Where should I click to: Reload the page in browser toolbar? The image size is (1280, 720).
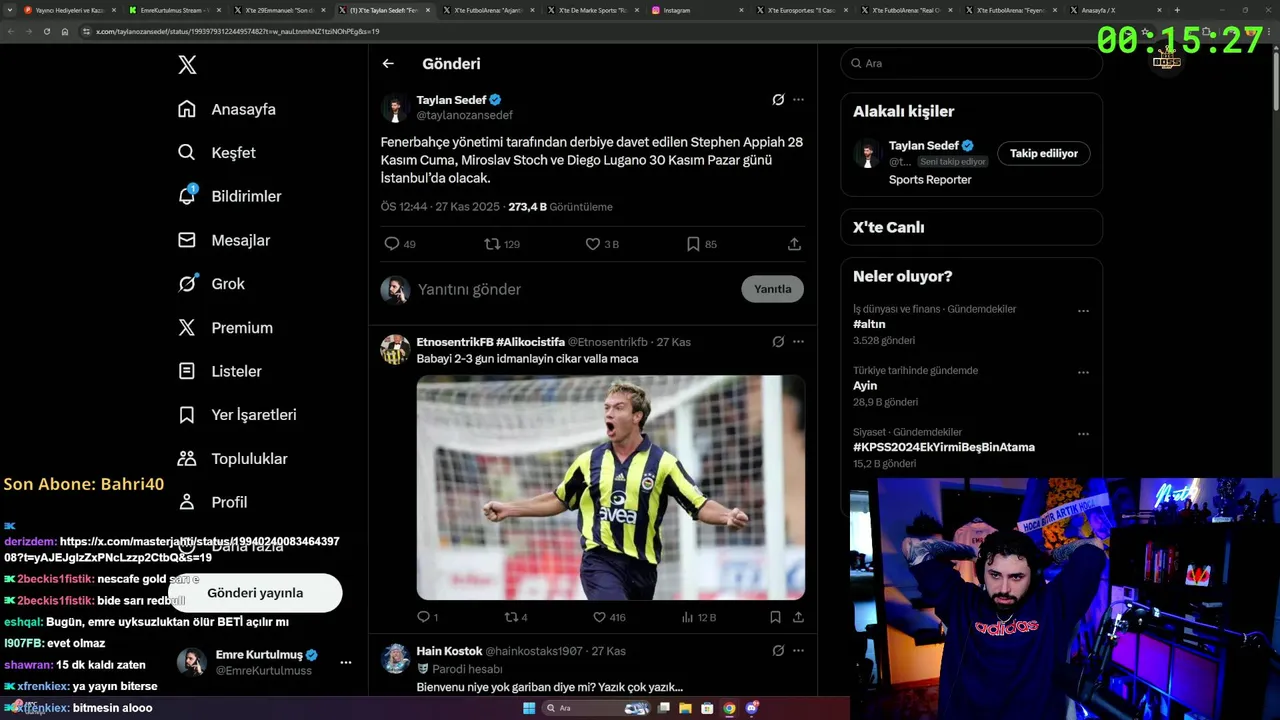46,32
